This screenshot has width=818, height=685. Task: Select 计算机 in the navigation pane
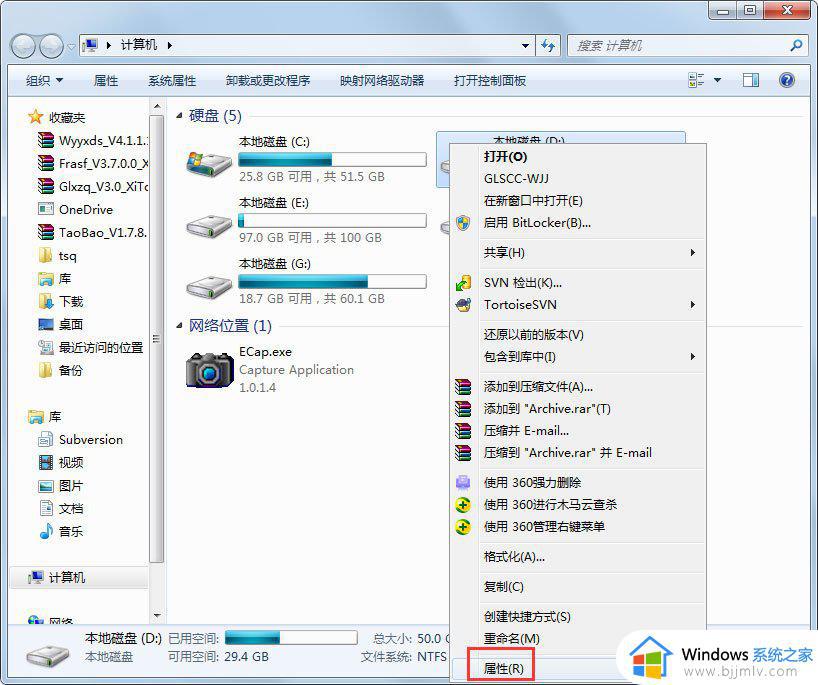pos(78,578)
